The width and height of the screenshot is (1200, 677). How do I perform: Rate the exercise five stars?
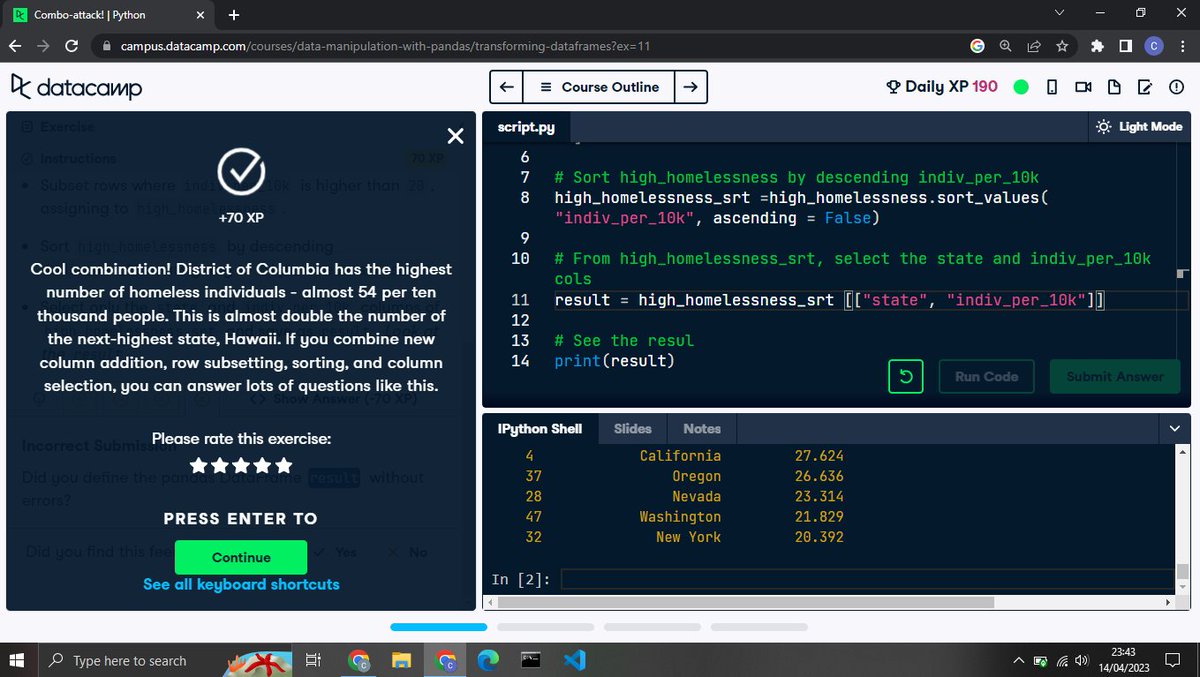pyautogui.click(x=284, y=465)
